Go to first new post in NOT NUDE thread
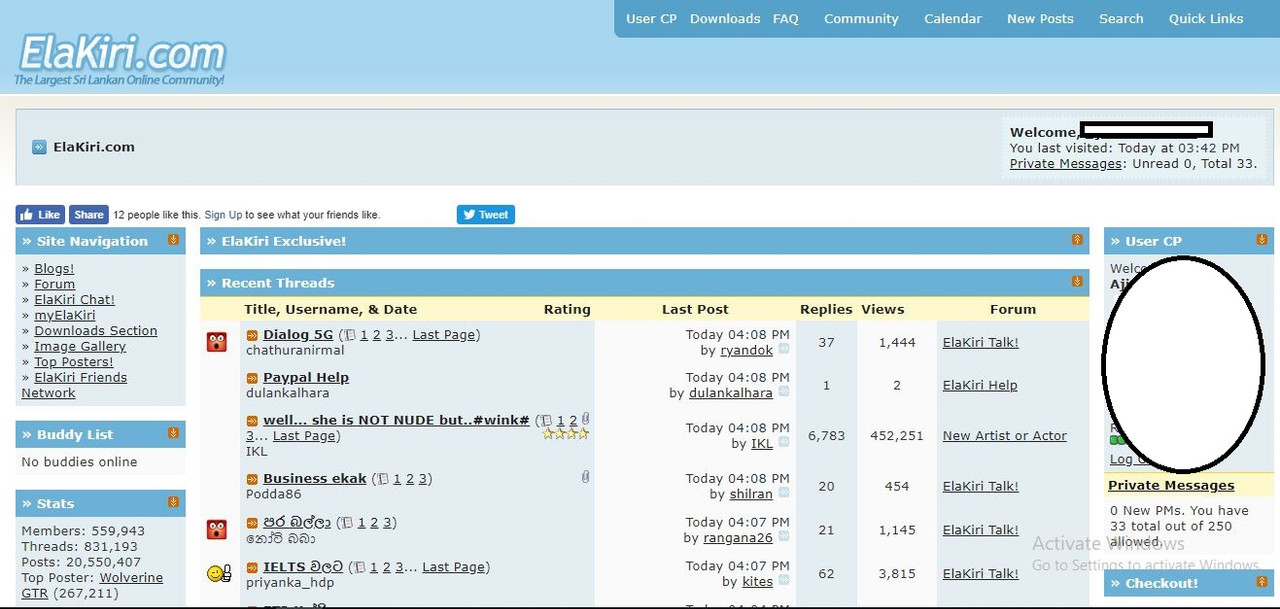The width and height of the screenshot is (1280, 609). pos(252,421)
